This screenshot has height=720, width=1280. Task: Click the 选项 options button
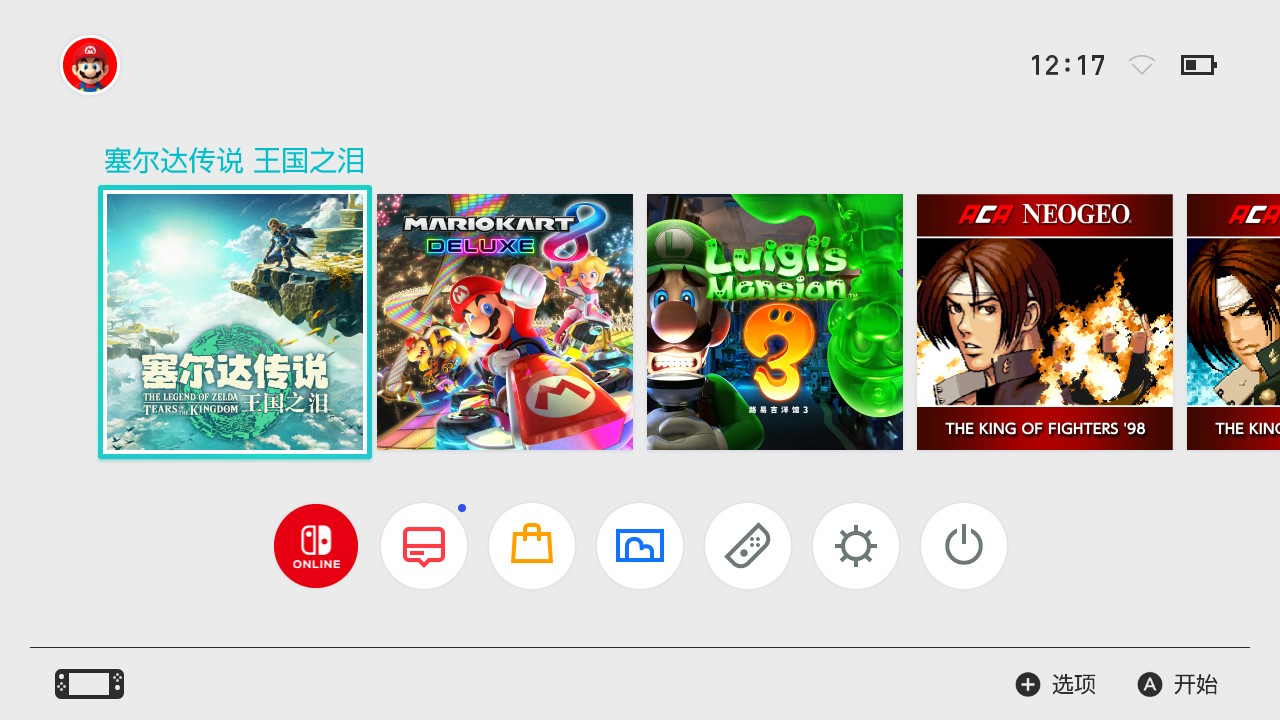[1056, 684]
